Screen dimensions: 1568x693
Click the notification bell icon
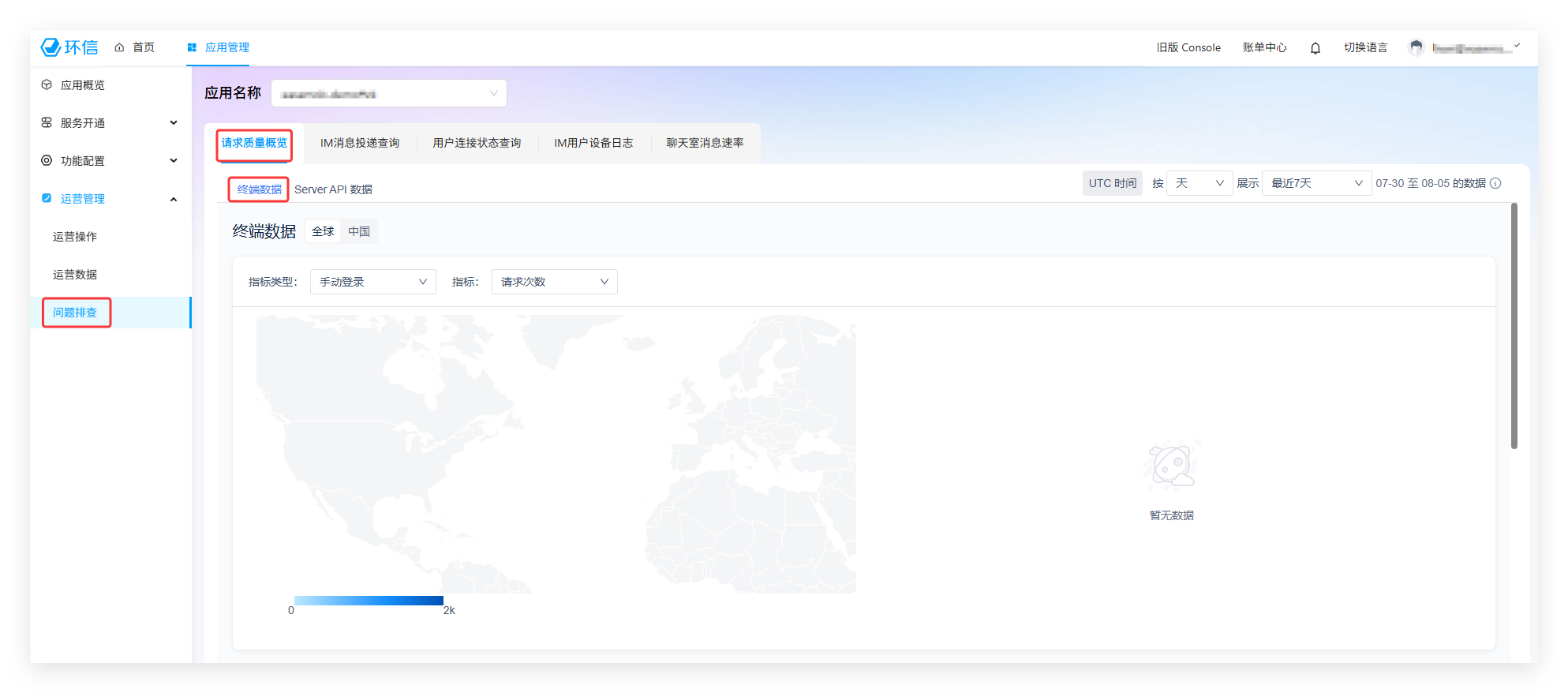(x=1315, y=48)
